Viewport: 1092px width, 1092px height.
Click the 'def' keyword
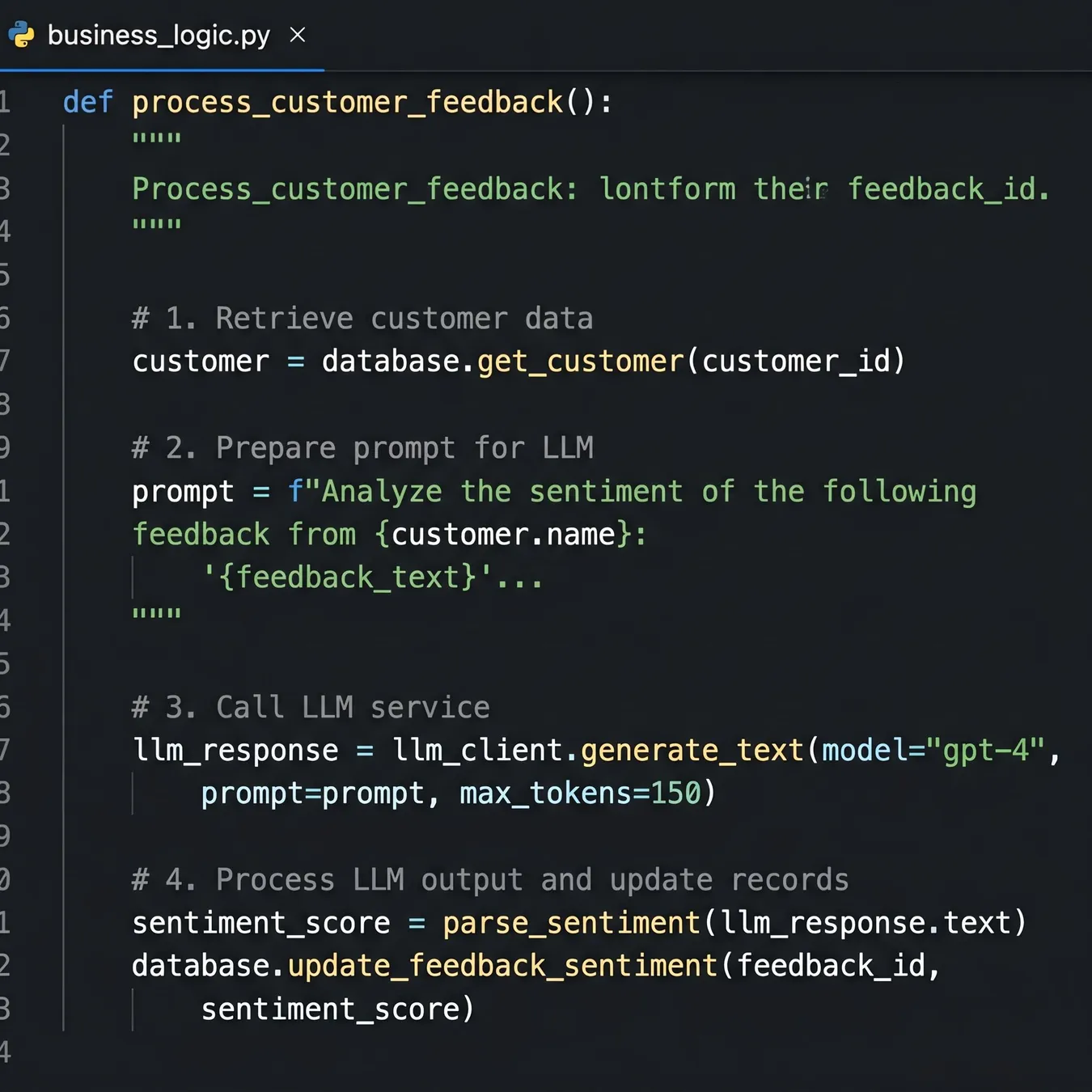coord(88,102)
